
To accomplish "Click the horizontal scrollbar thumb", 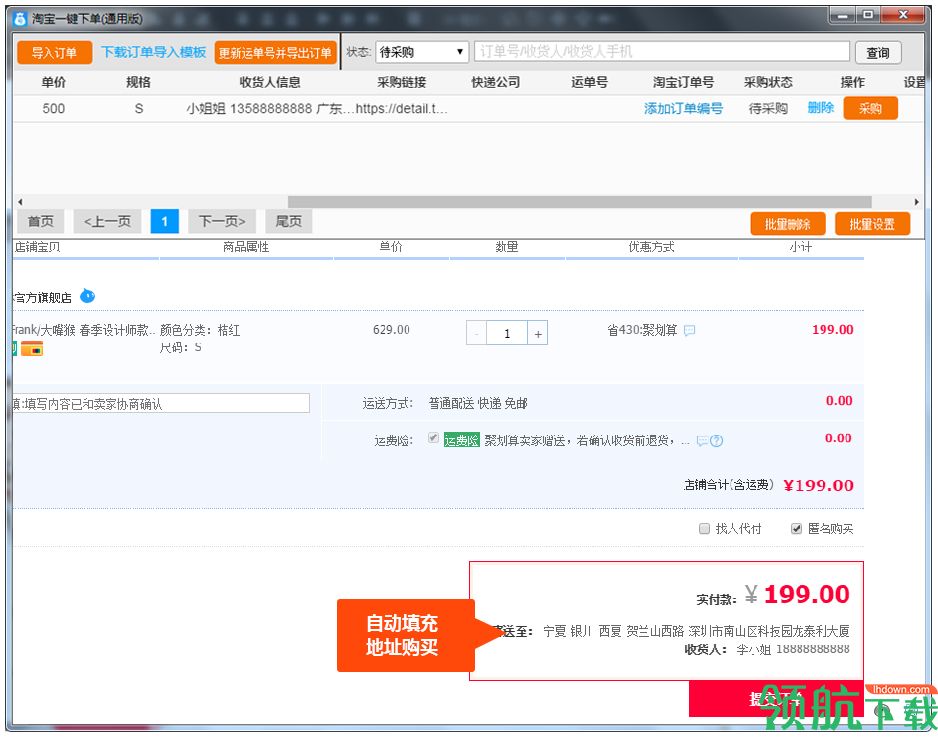I will [x=579, y=202].
